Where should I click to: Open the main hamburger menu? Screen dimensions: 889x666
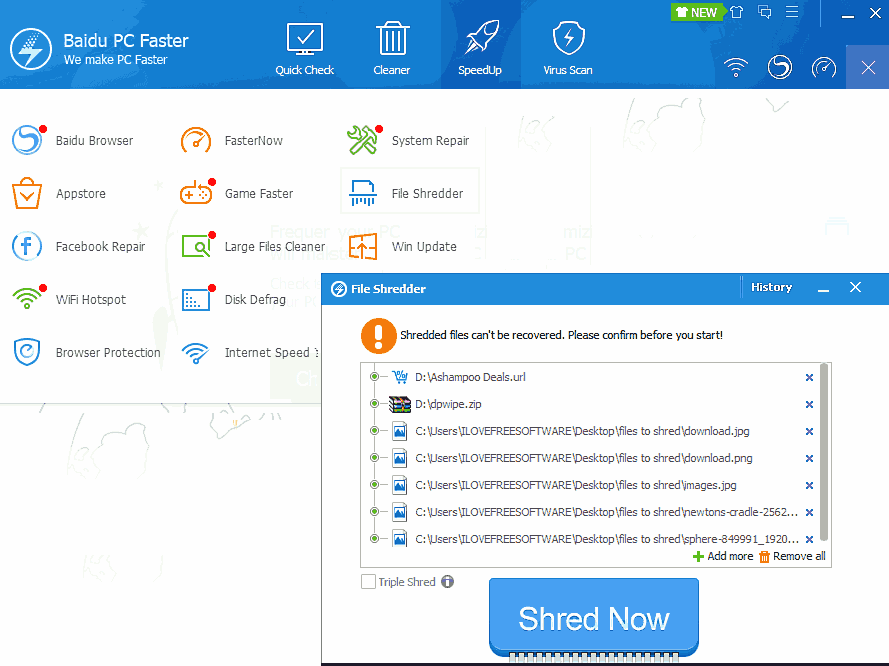[792, 12]
